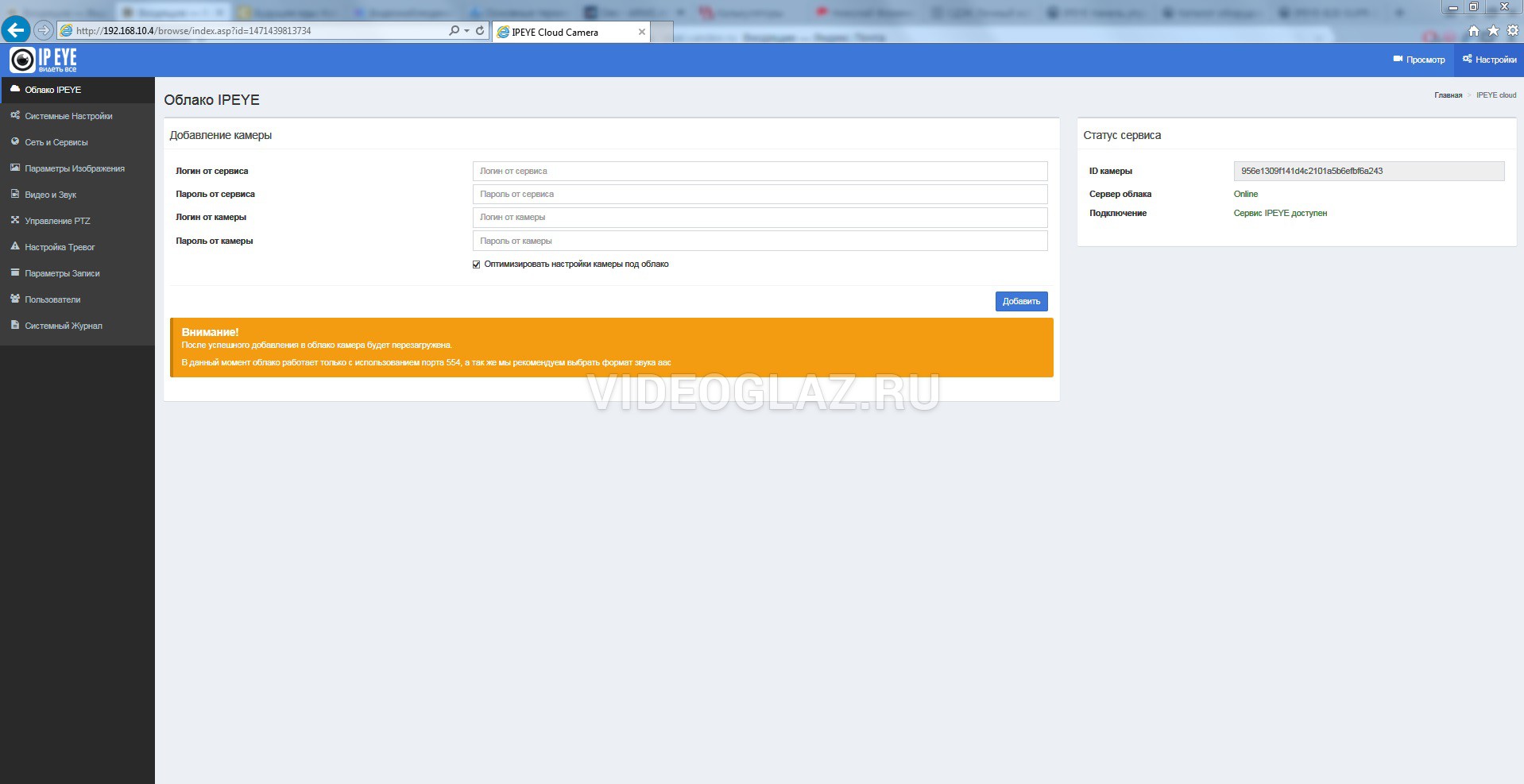This screenshot has height=784, width=1524.
Task: Click the Online server status text
Action: pyautogui.click(x=1246, y=194)
